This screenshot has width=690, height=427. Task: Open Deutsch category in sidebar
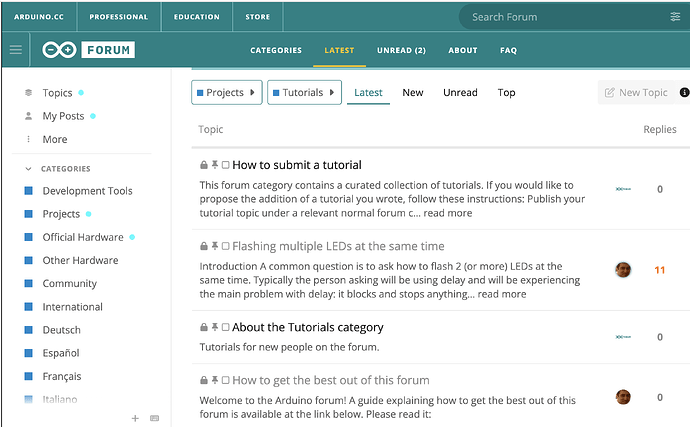pyautogui.click(x=61, y=330)
